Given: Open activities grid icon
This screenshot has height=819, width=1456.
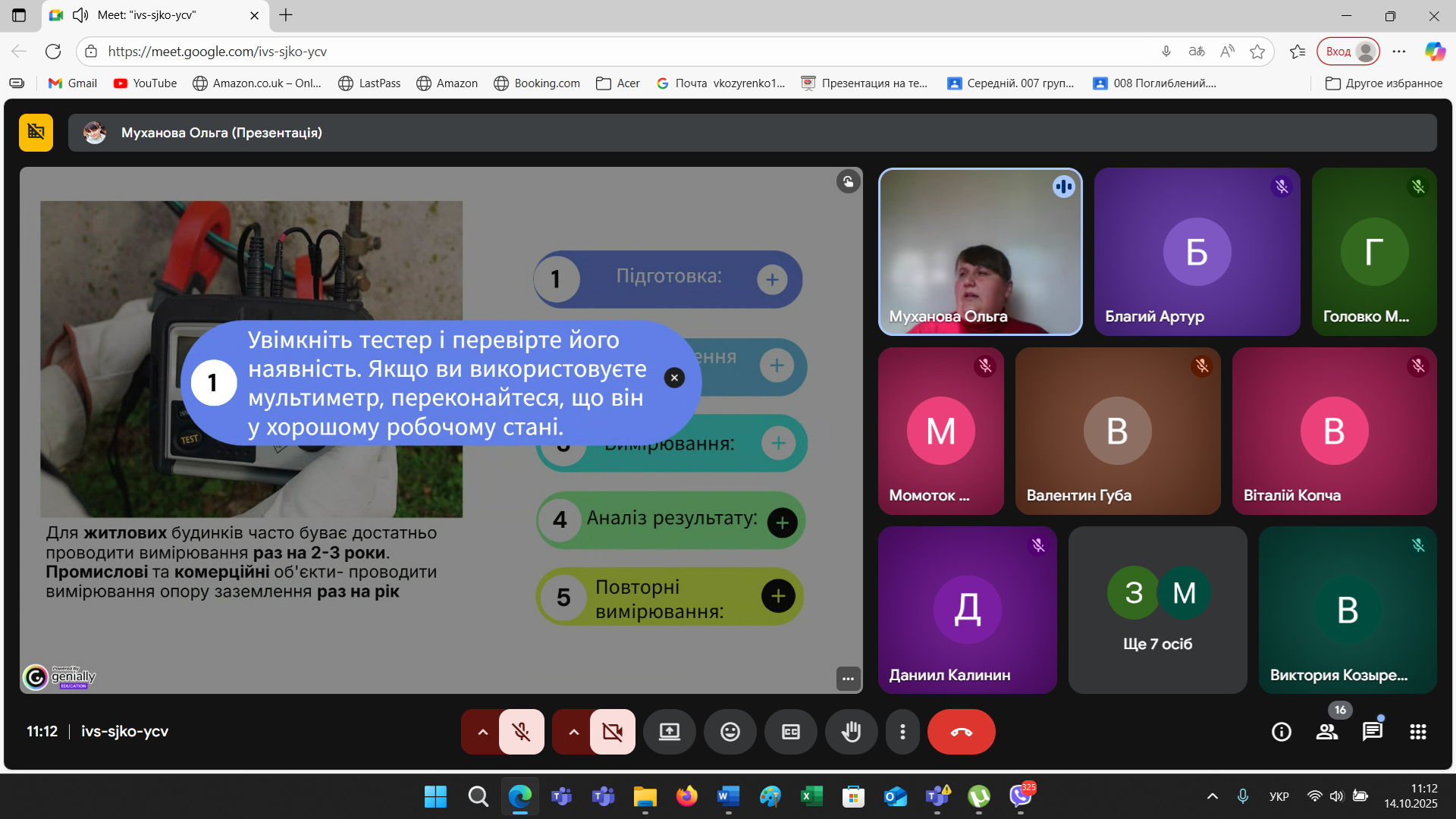Looking at the screenshot, I should click(1417, 732).
